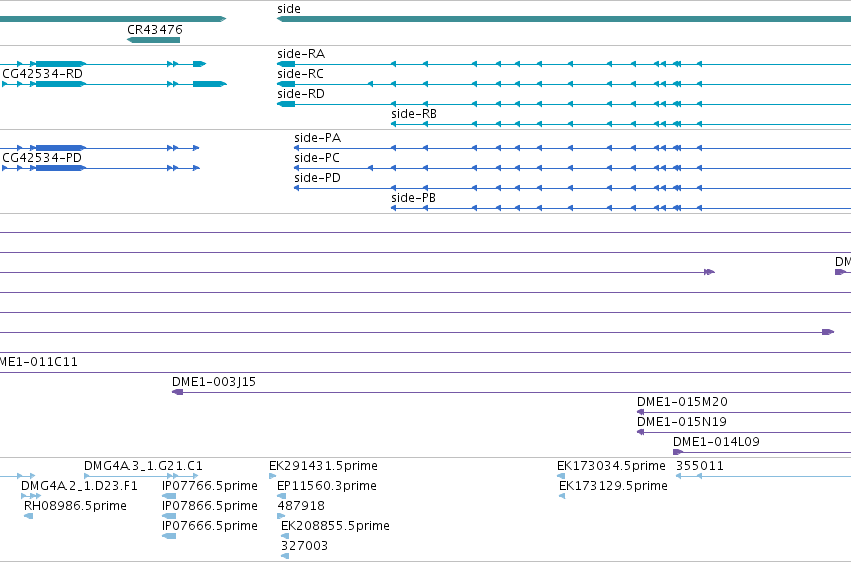Viewport: 851px width, 562px height.
Task: Click the arrowhead ending the DME1-015N19 clone
Action: tap(640, 432)
